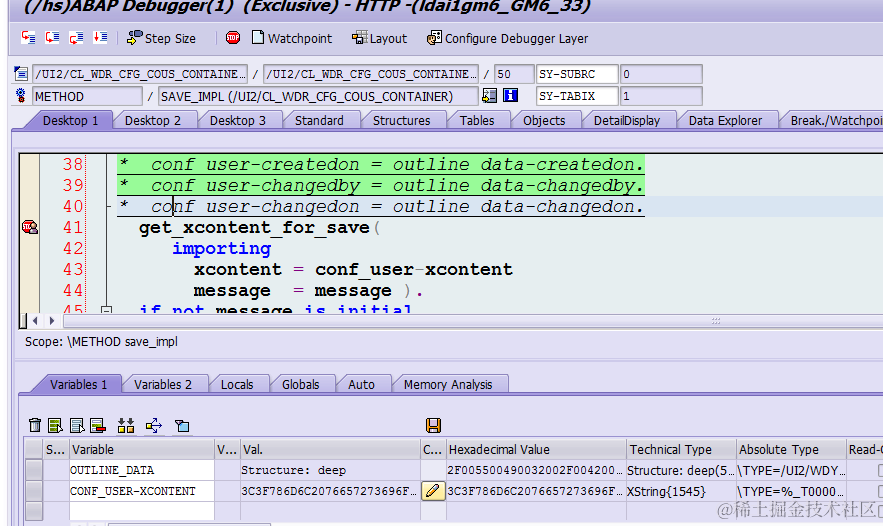Click the right scroll arrow under the code
883x526 pixels.
(52, 320)
